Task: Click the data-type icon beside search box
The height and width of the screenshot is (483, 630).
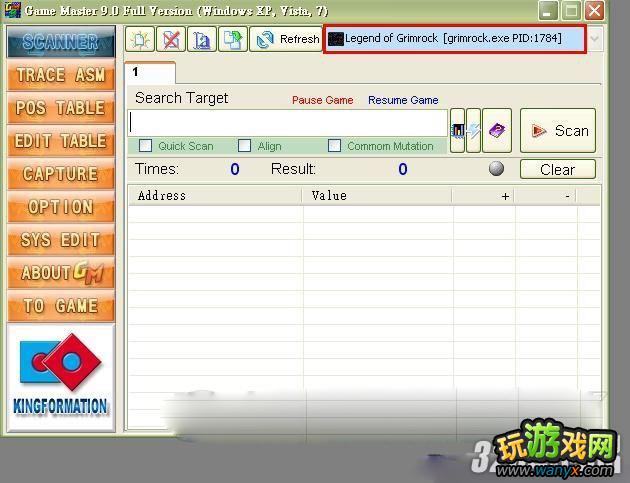Action: coord(457,130)
